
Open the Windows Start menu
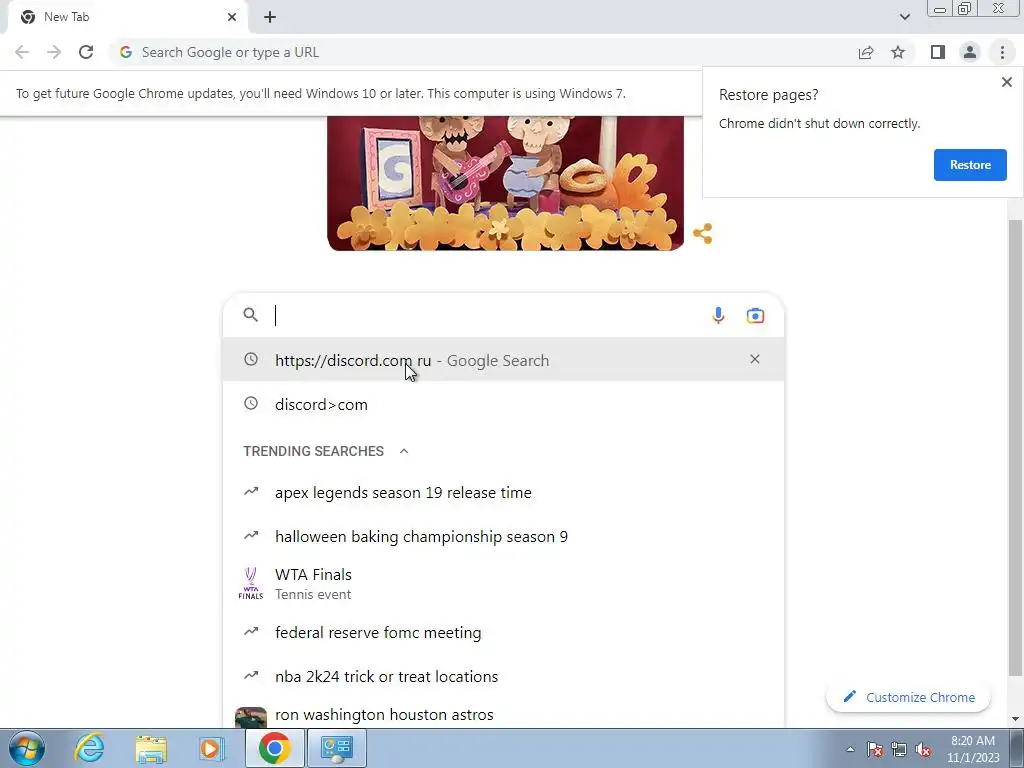pyautogui.click(x=27, y=748)
